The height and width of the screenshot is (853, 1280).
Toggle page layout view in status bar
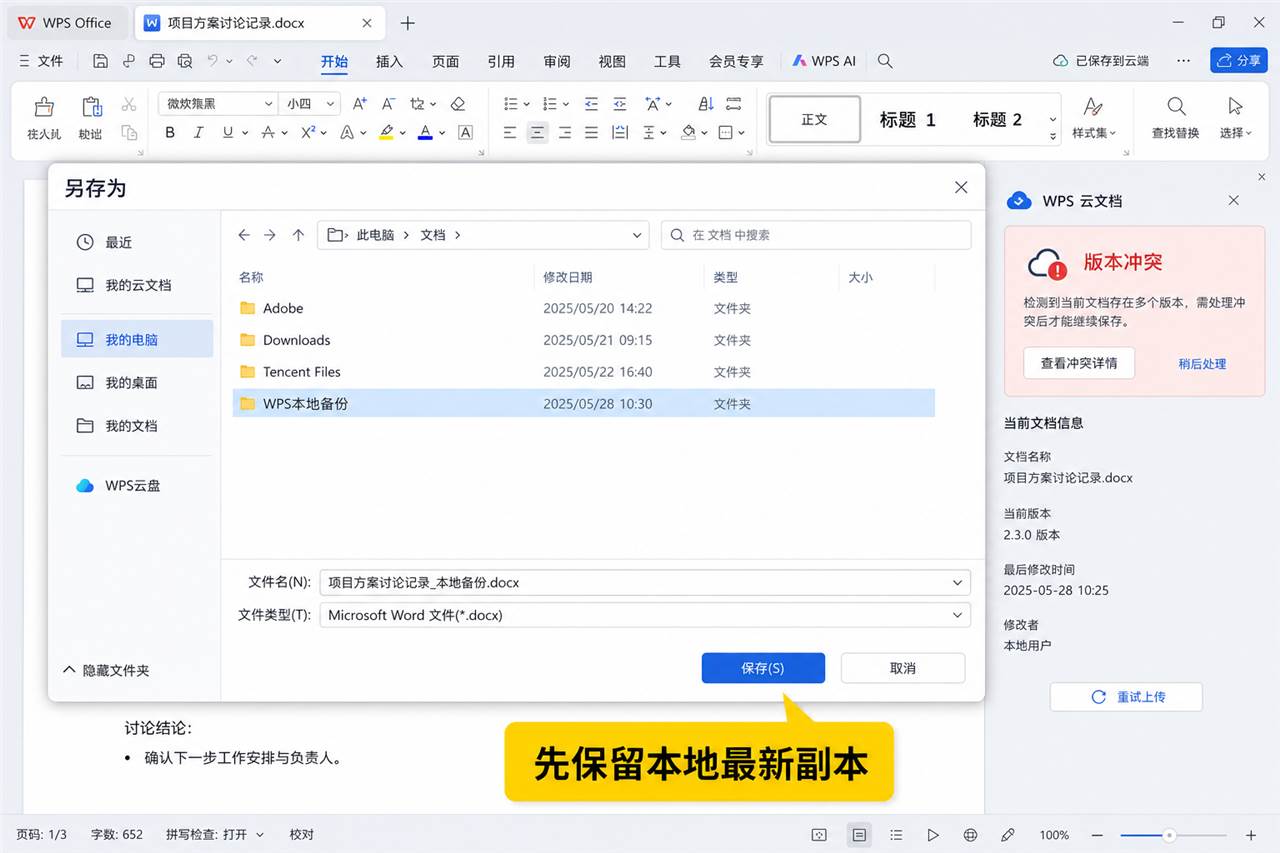tap(859, 835)
